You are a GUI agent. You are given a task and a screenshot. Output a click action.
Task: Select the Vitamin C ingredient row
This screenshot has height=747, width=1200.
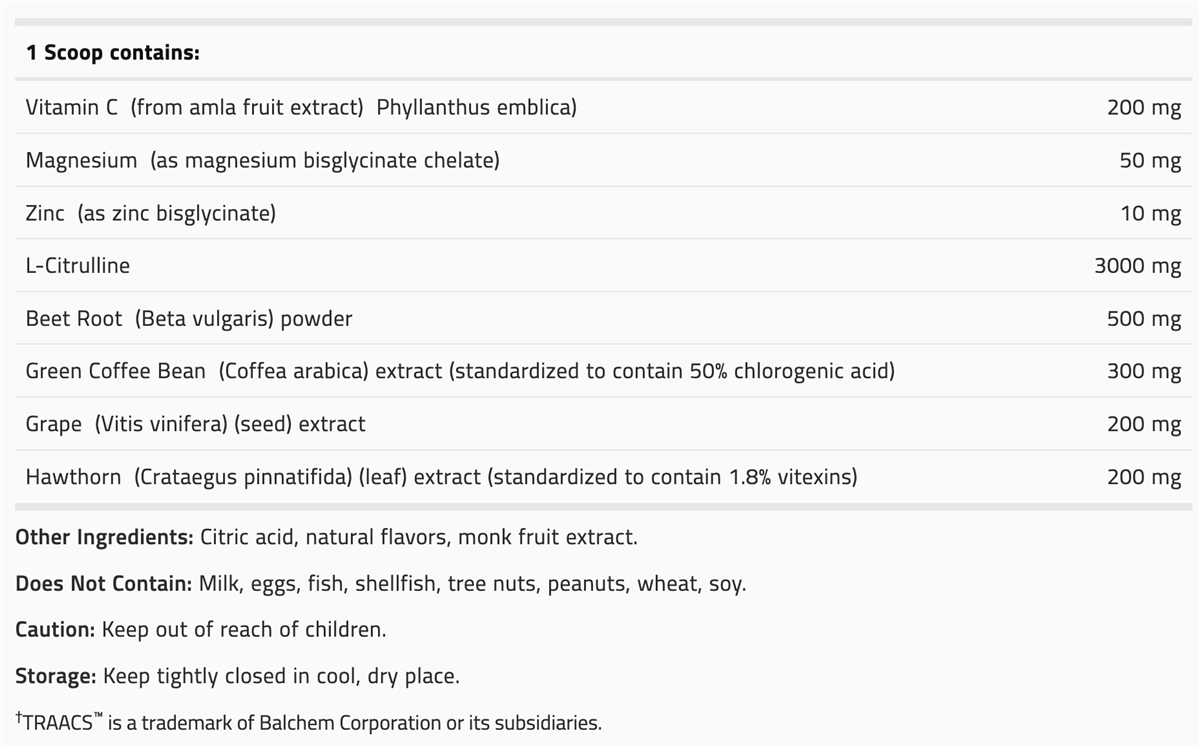tap(301, 107)
